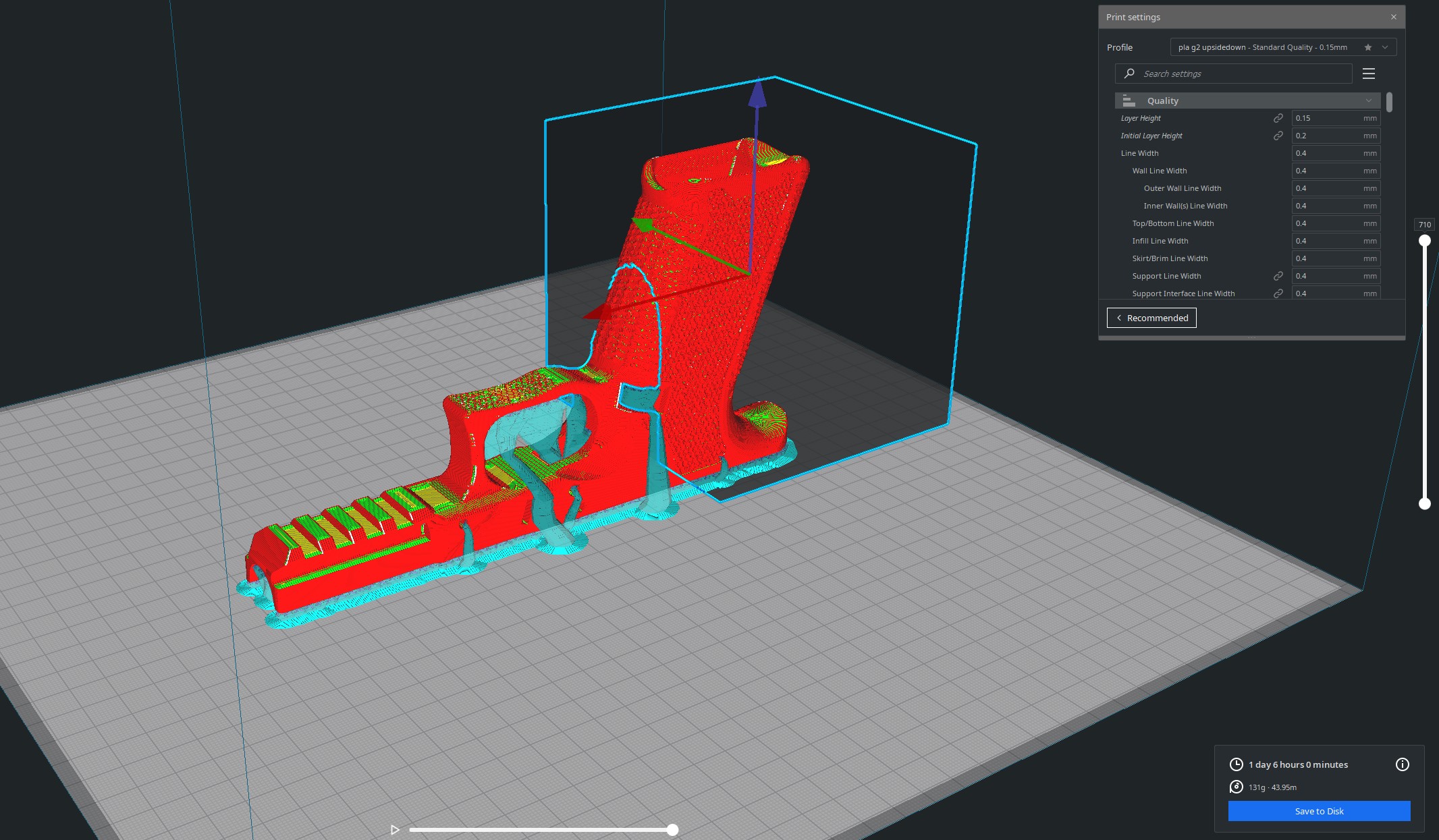Click Save to Disk

pos(1319,811)
